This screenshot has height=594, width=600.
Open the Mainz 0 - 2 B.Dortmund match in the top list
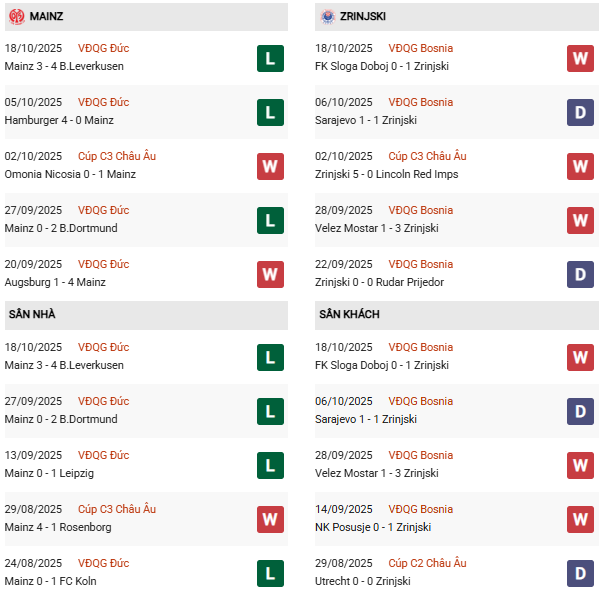pyautogui.click(x=61, y=228)
